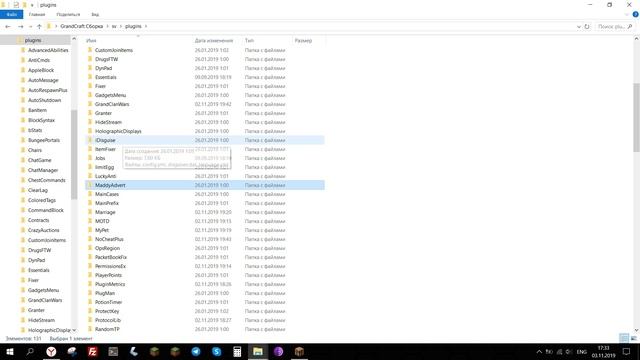Viewport: 640px width, 360px height.
Task: Open the terminal app in the taskbar
Action: (113, 351)
